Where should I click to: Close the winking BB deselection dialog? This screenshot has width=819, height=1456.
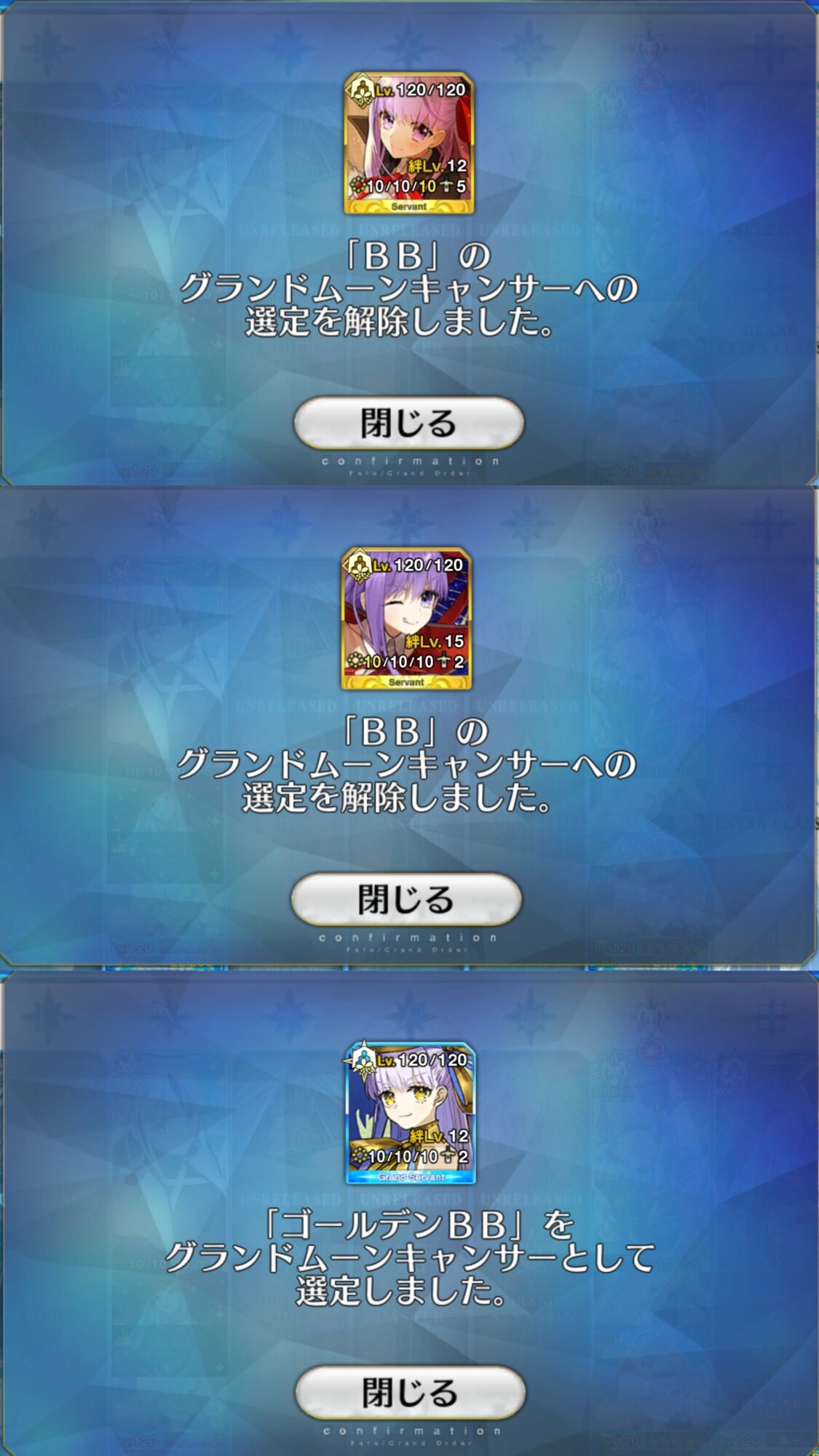click(x=406, y=899)
